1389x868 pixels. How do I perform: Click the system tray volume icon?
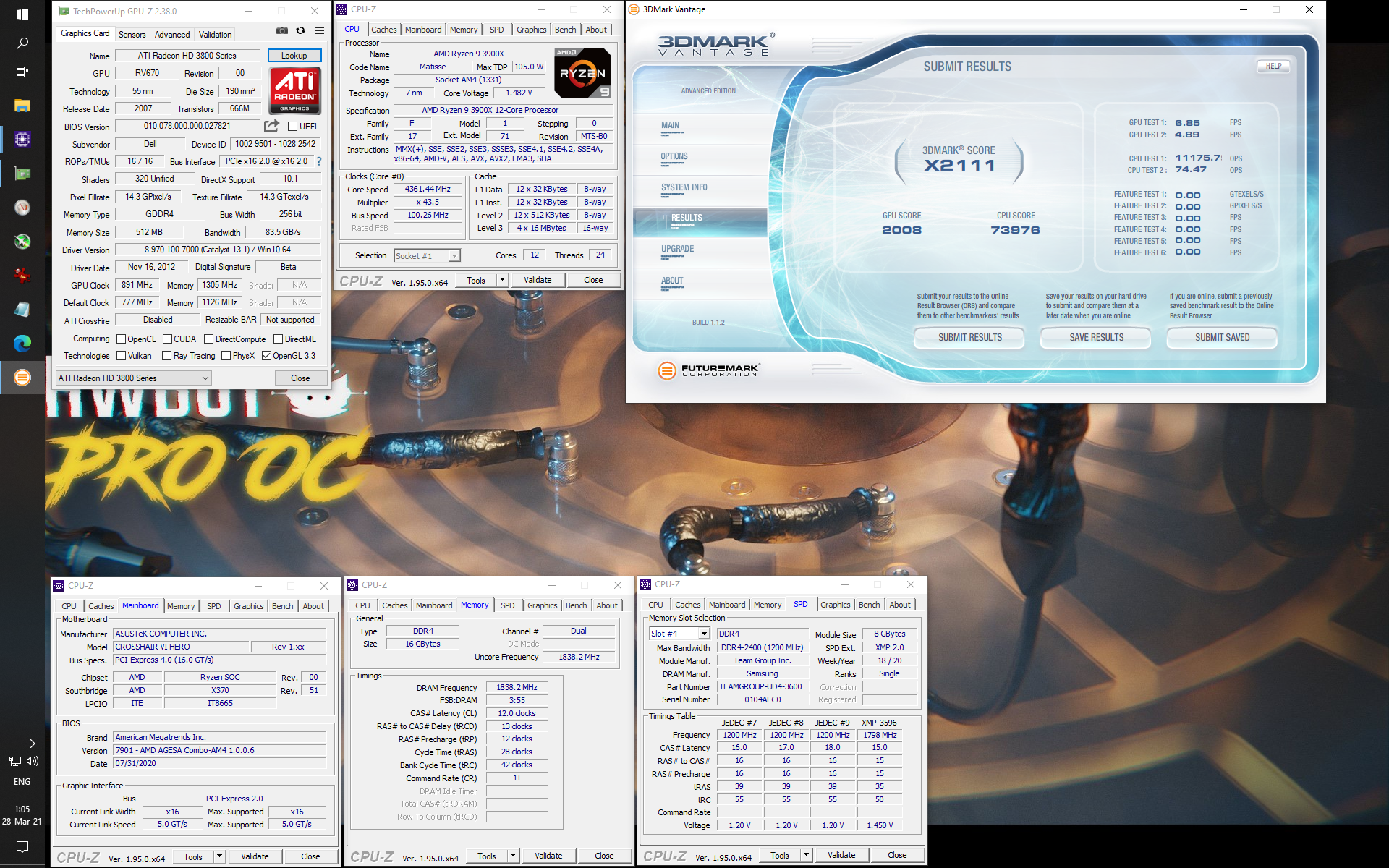(x=33, y=761)
